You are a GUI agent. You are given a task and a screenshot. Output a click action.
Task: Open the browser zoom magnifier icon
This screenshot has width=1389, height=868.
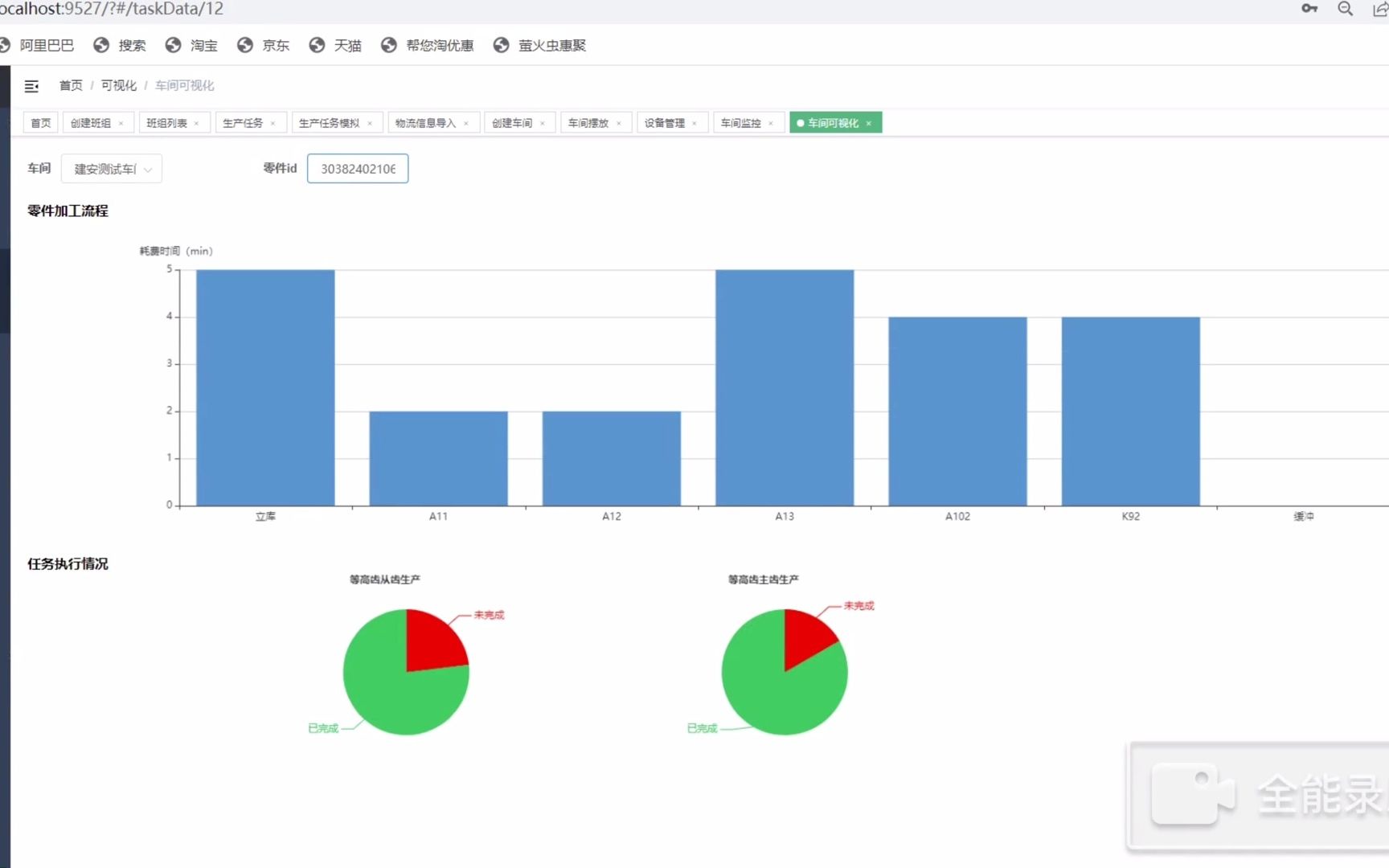coord(1345,9)
